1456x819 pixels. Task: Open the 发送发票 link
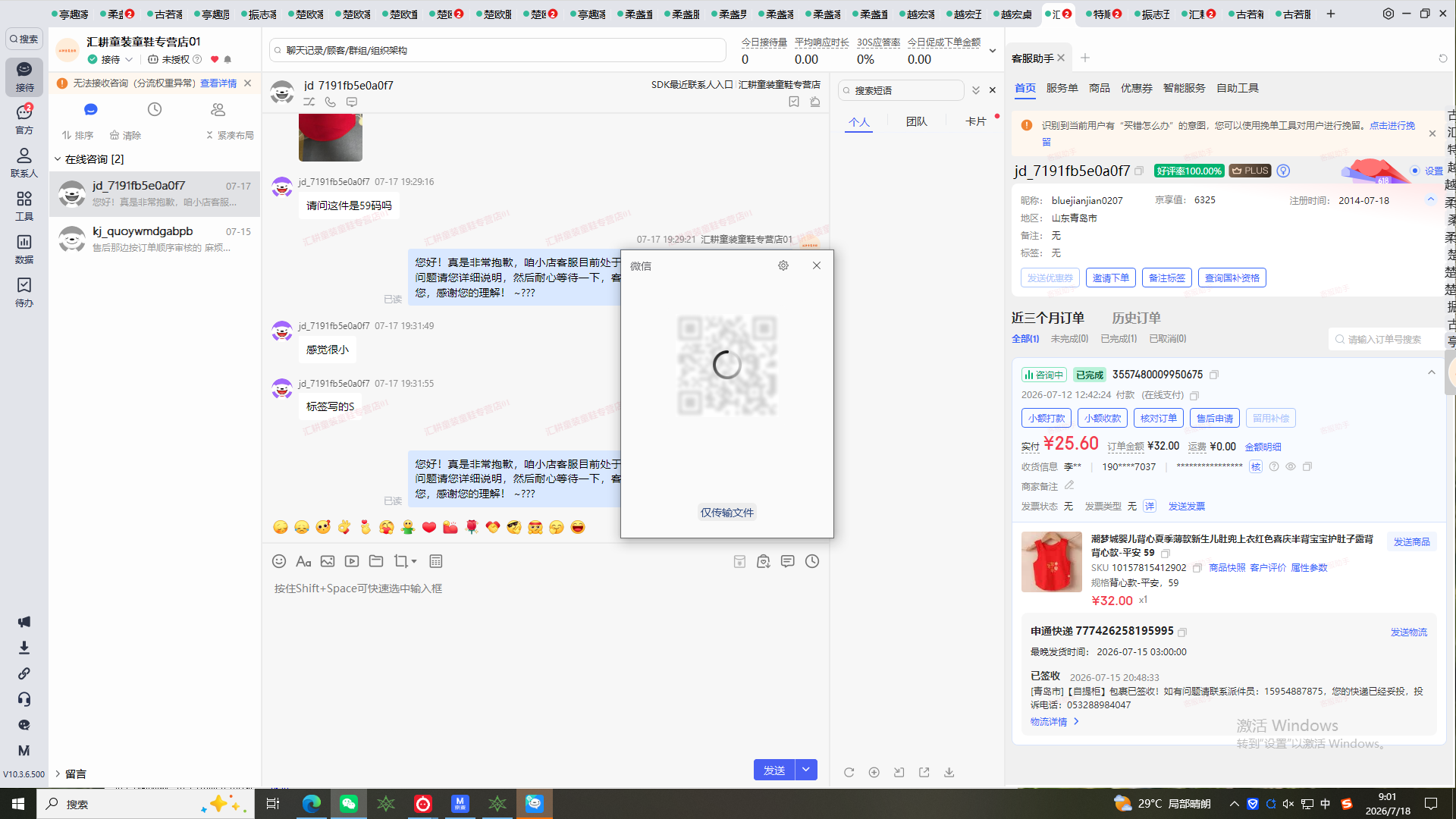[1187, 506]
